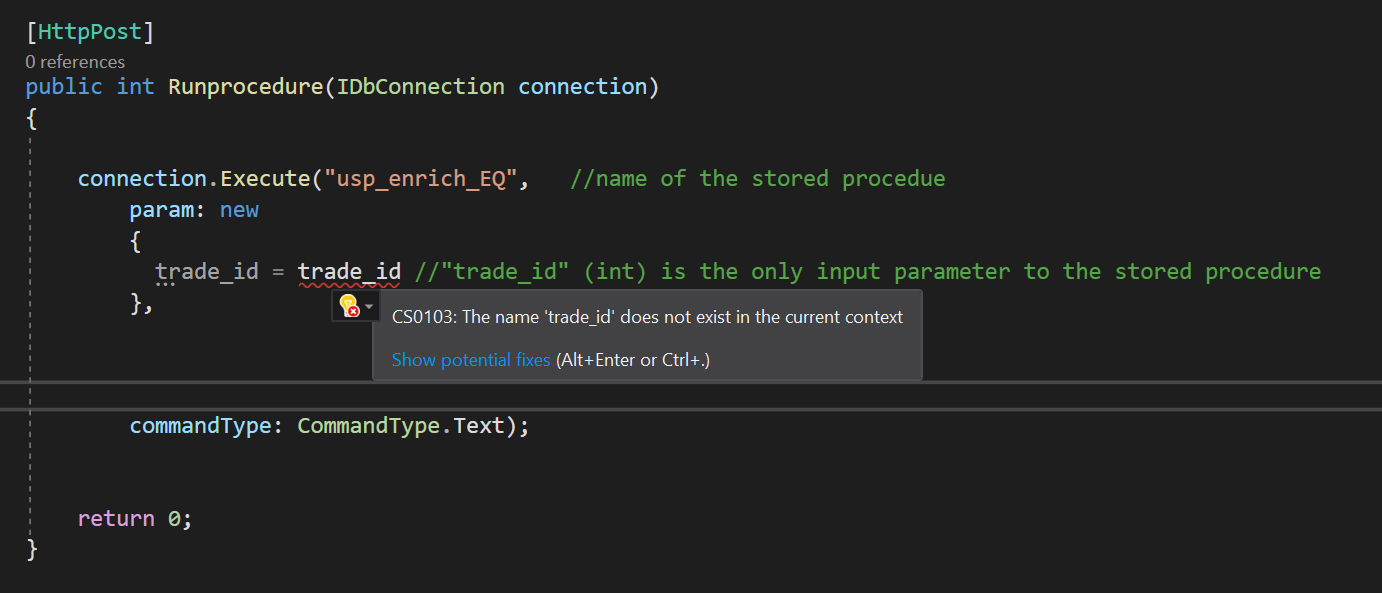The height and width of the screenshot is (593, 1382).
Task: Click the 0 references CodeLens link
Action: coord(74,61)
